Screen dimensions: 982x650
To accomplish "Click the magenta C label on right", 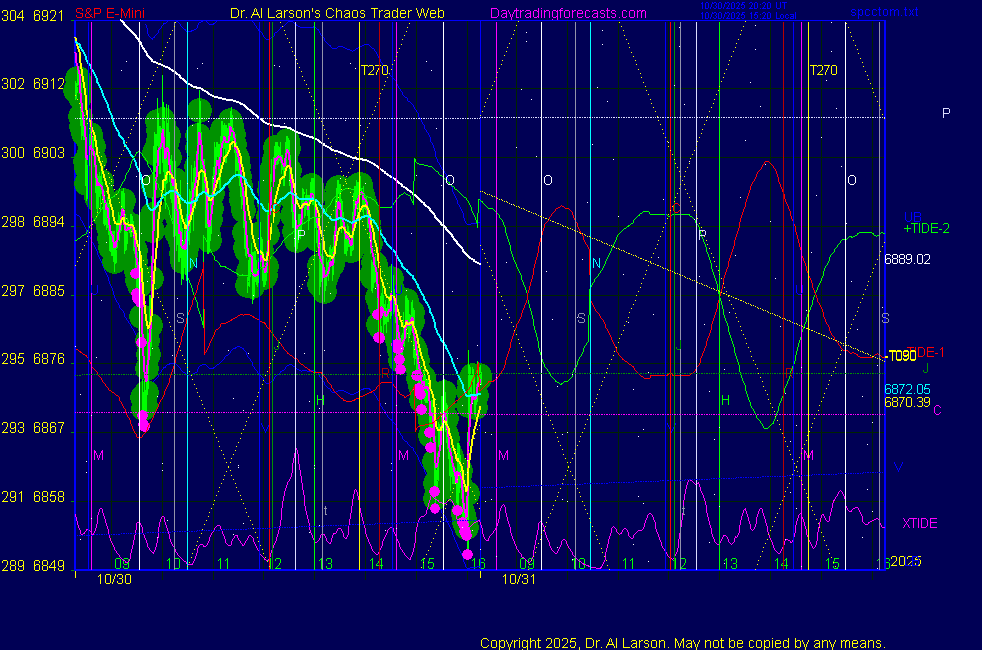I will (937, 410).
